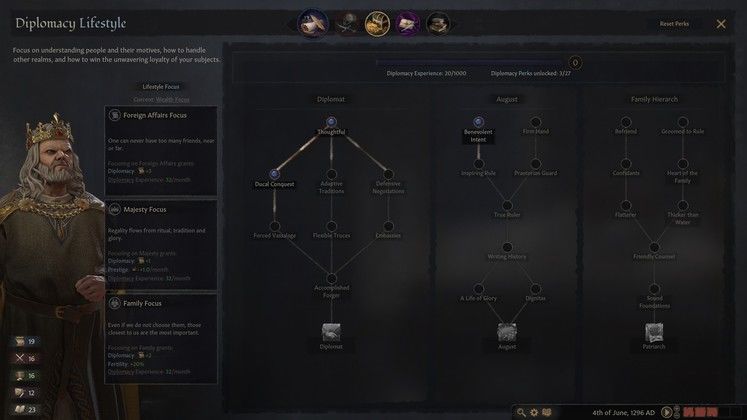Click the Reset Perks button

674,24
